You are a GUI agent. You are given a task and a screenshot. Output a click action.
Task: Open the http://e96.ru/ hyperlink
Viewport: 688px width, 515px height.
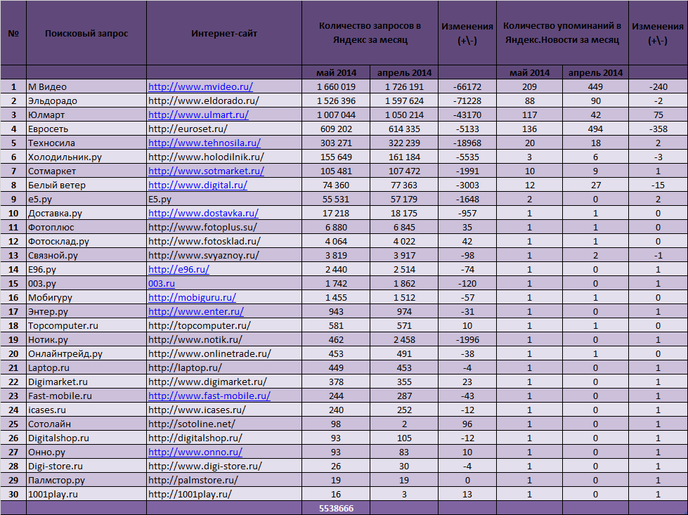pyautogui.click(x=179, y=269)
